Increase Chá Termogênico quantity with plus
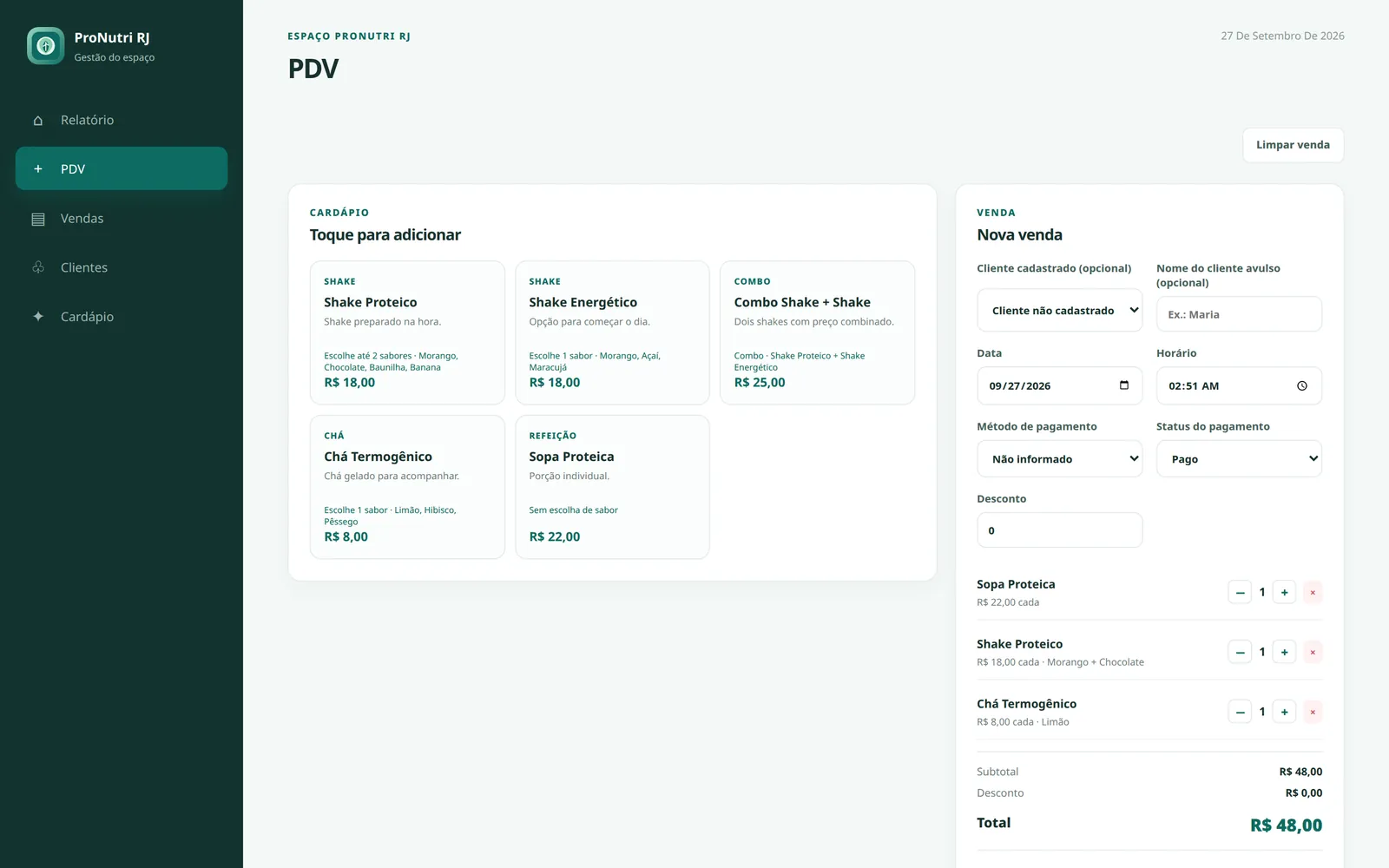1389x868 pixels. [x=1284, y=712]
